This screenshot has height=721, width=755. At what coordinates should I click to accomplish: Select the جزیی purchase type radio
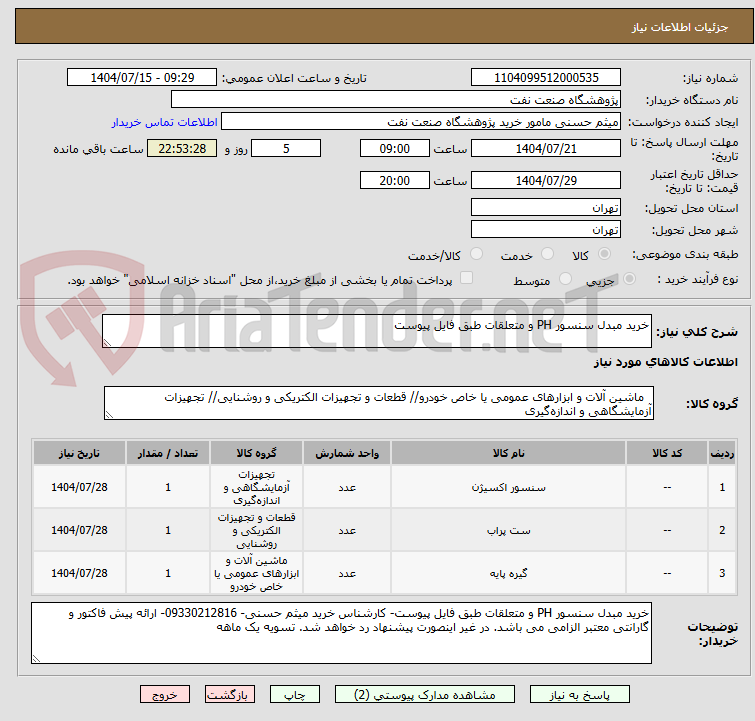(x=629, y=279)
